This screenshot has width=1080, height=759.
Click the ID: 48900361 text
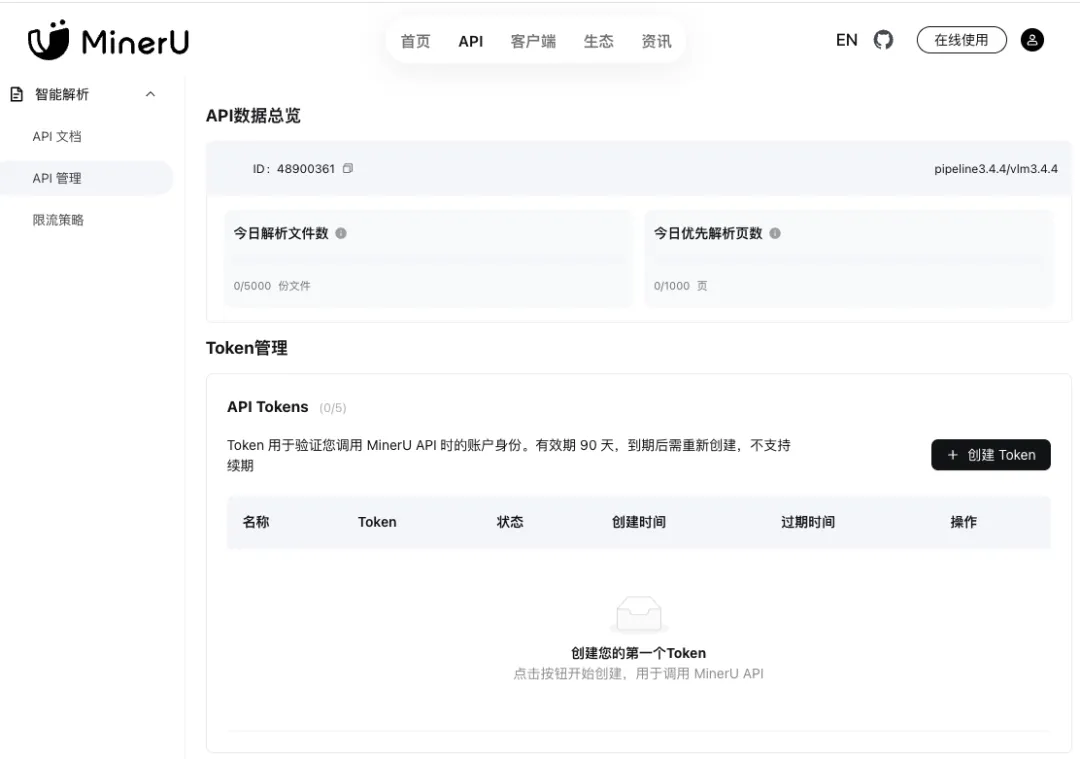[x=293, y=169]
